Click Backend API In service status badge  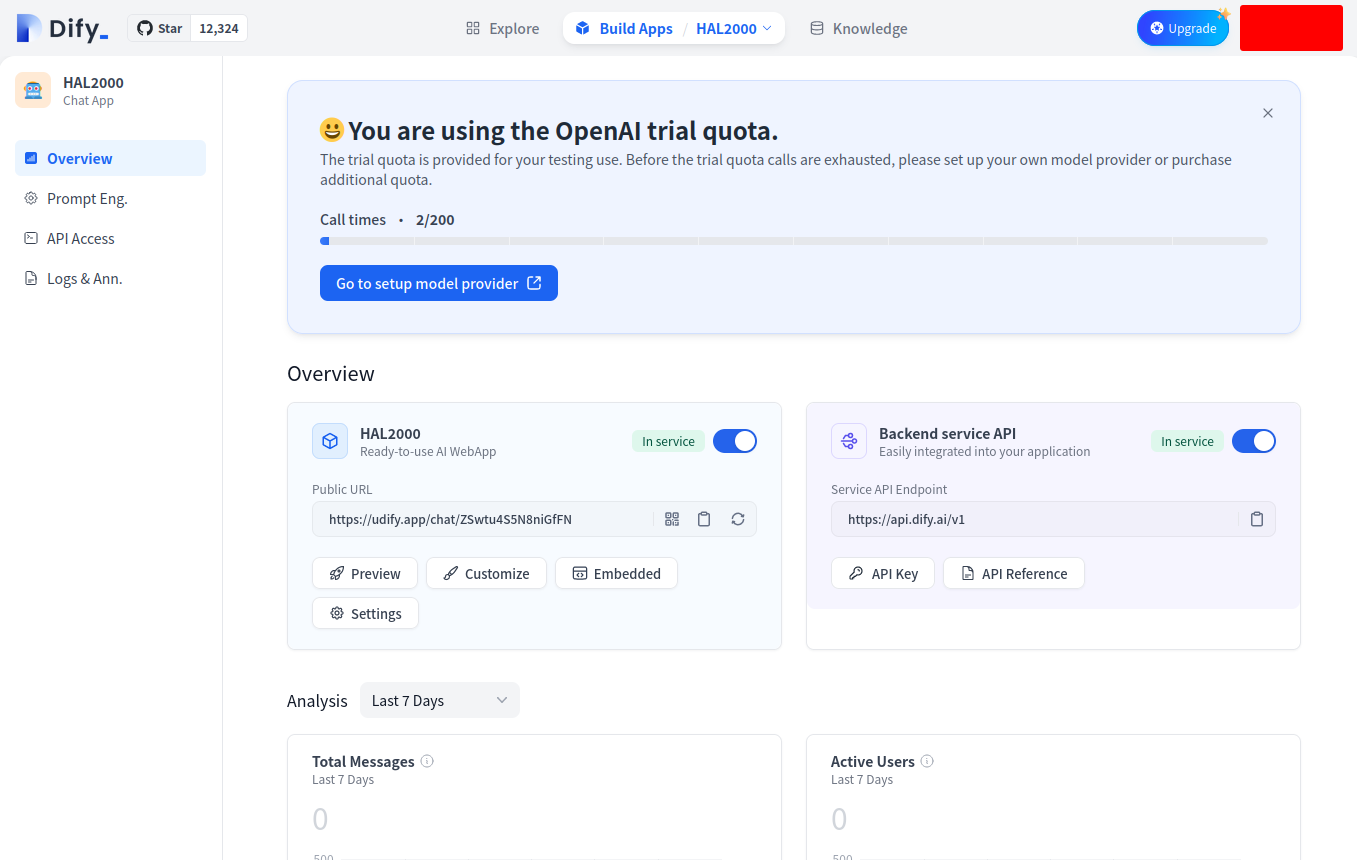[1187, 441]
